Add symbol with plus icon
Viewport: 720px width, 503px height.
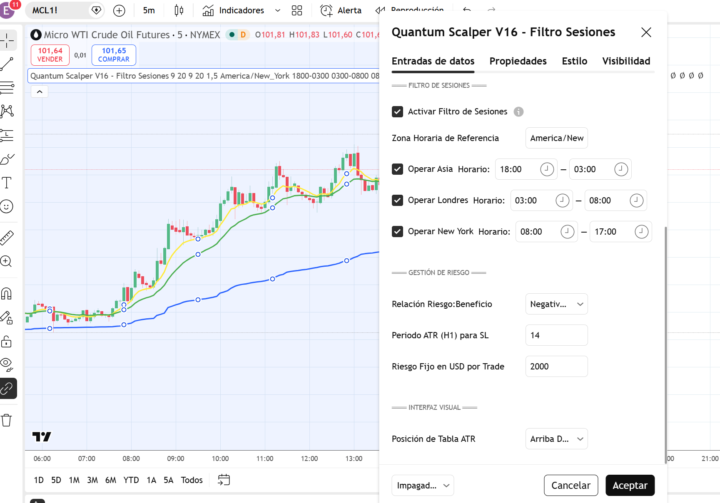click(x=119, y=10)
